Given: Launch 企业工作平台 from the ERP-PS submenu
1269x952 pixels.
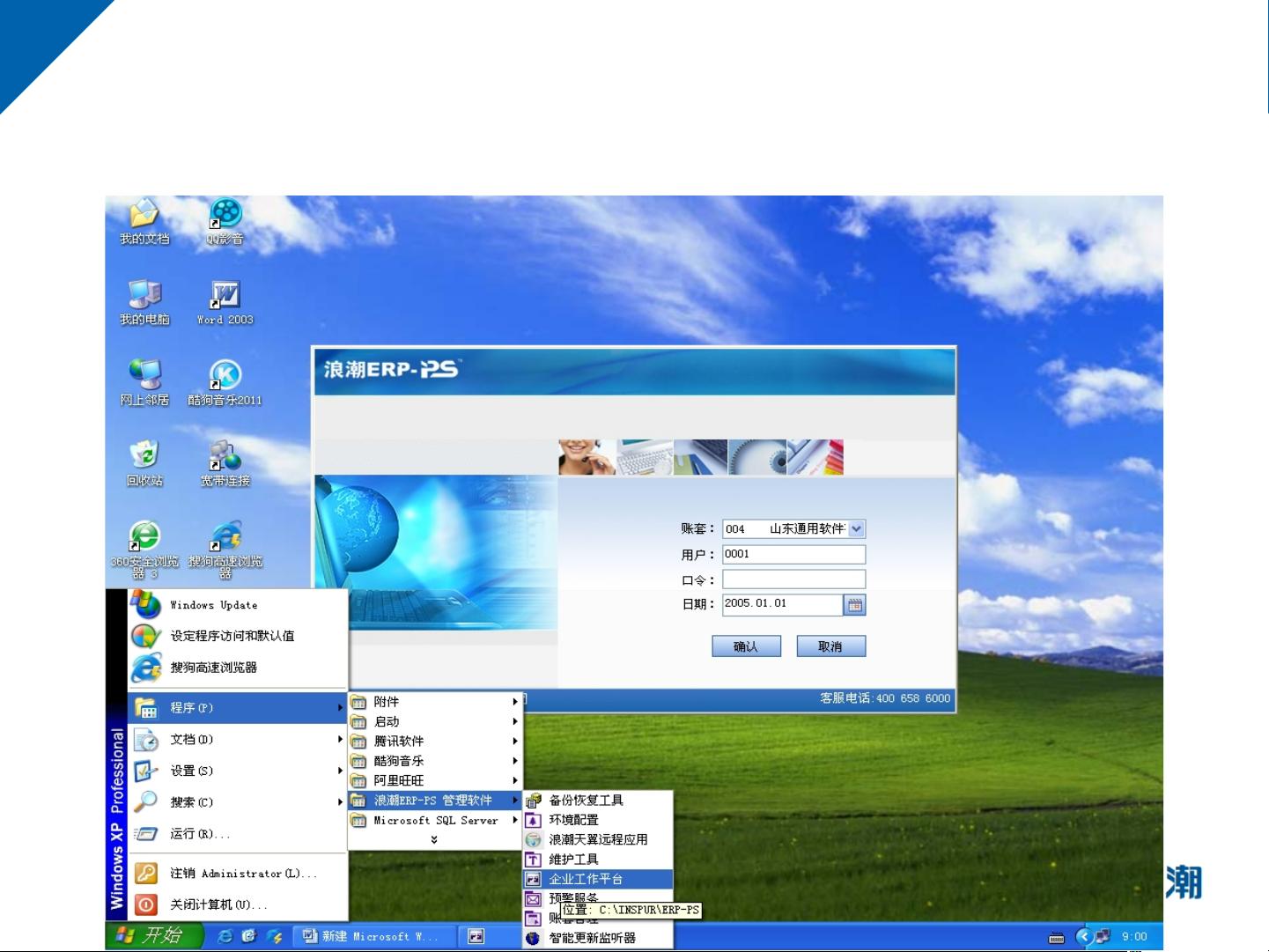Looking at the screenshot, I should click(598, 879).
